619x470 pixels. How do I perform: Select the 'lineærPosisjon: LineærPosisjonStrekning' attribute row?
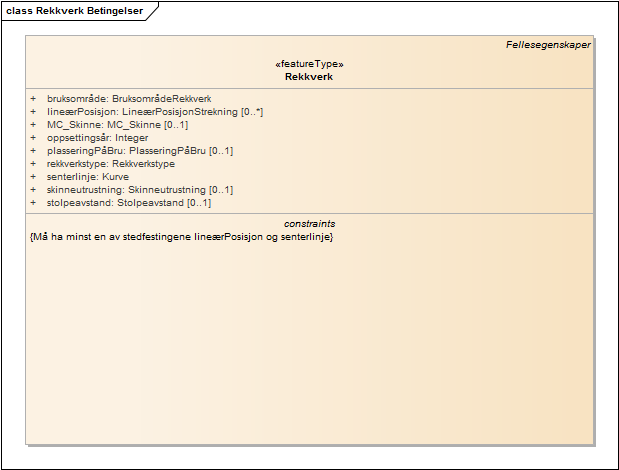click(x=155, y=112)
